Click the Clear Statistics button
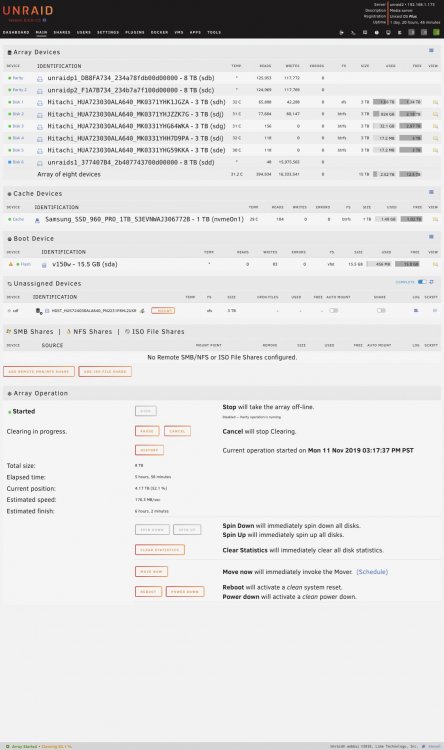This screenshot has width=444, height=750. (160, 550)
